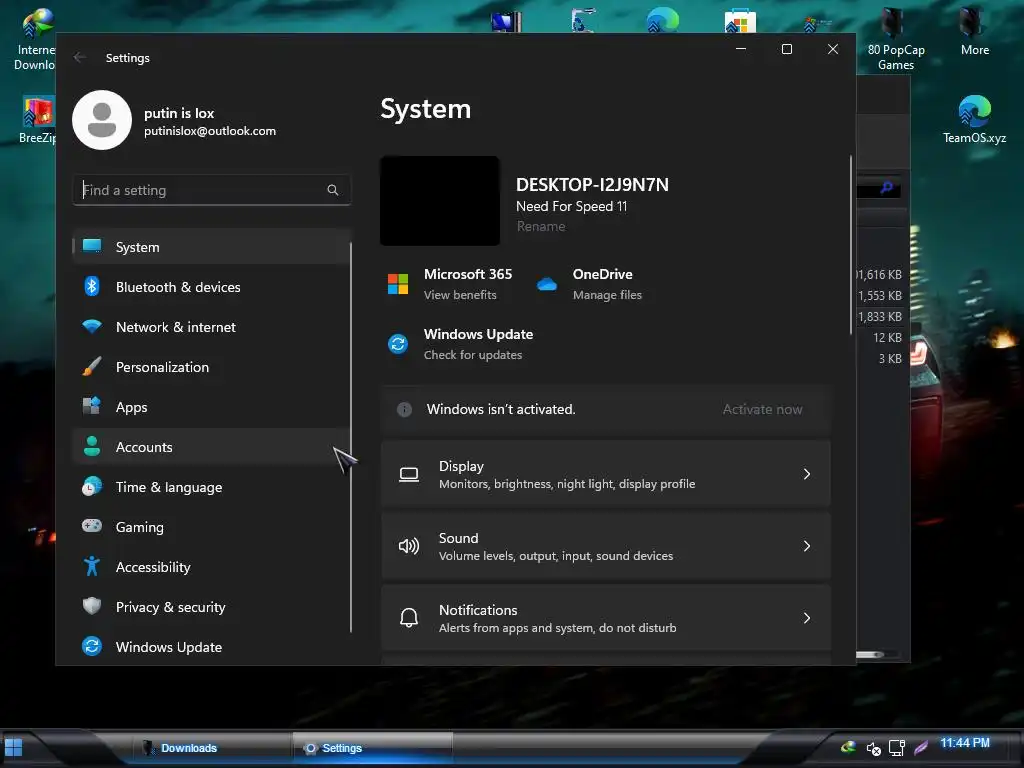Viewport: 1024px width, 768px height.
Task: Click the Time & language clock icon
Action: [x=92, y=487]
